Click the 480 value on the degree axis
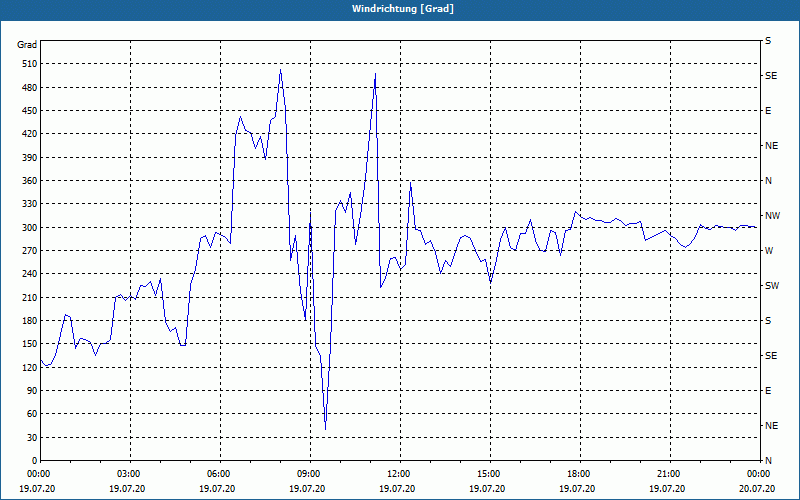Screen dimensions: 800x500 pyautogui.click(x=30, y=88)
